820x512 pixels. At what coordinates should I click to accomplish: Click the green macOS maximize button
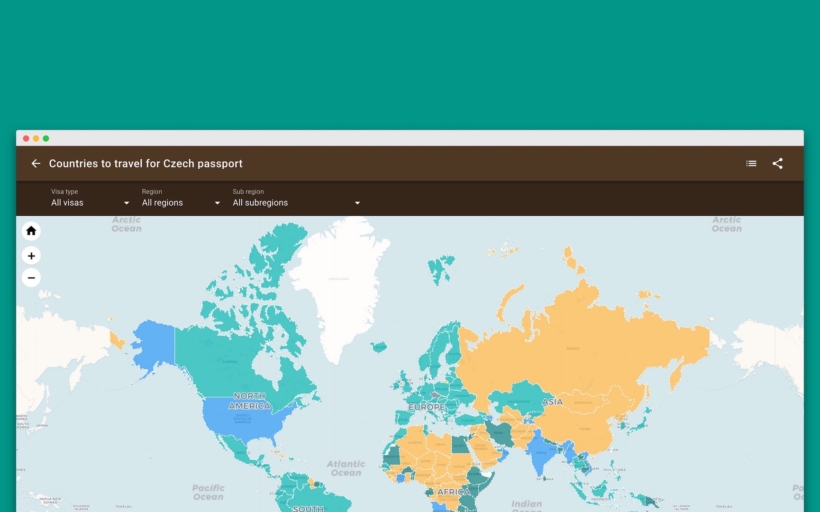(x=46, y=138)
